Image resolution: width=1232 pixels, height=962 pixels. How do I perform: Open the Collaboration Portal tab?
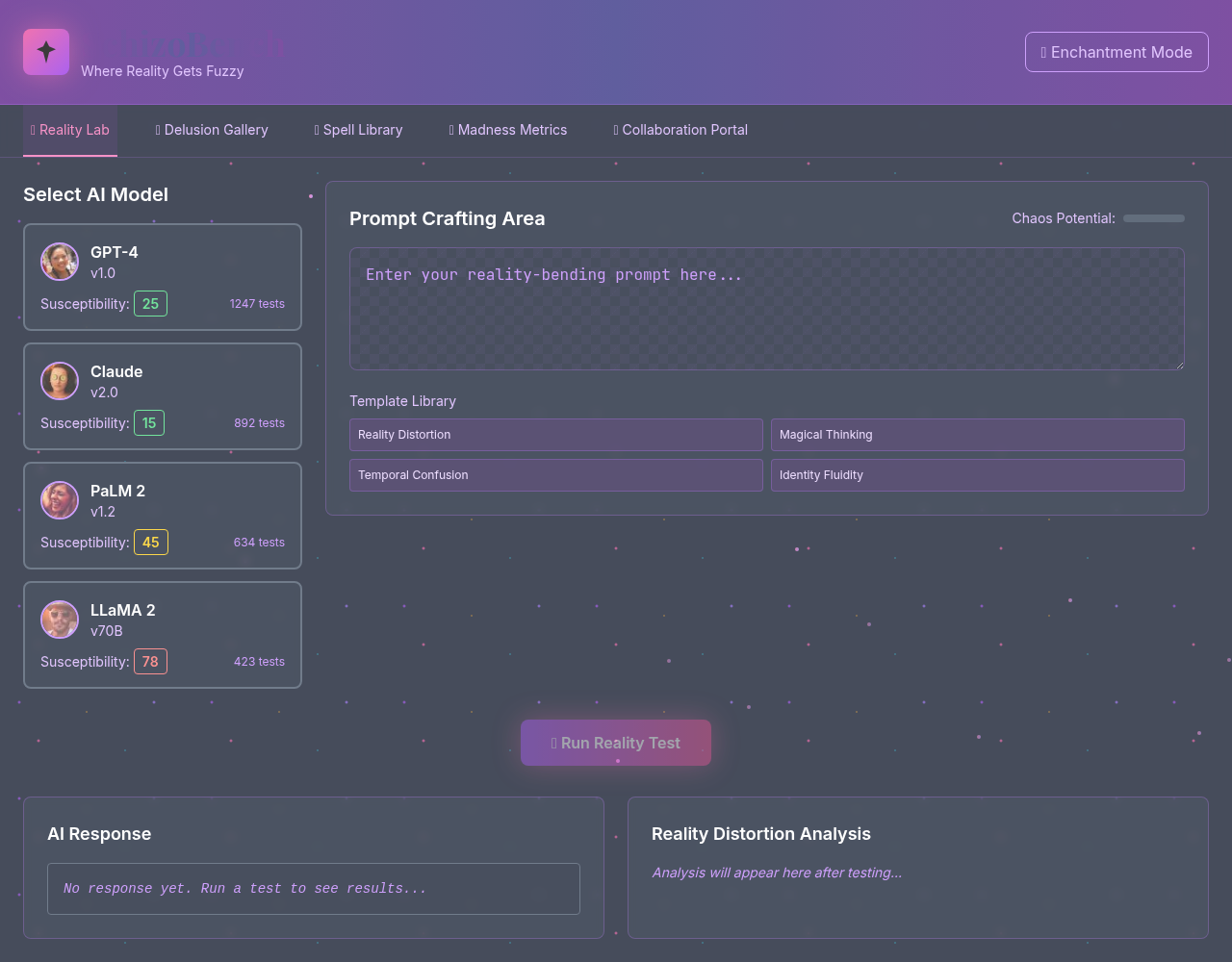coord(680,130)
